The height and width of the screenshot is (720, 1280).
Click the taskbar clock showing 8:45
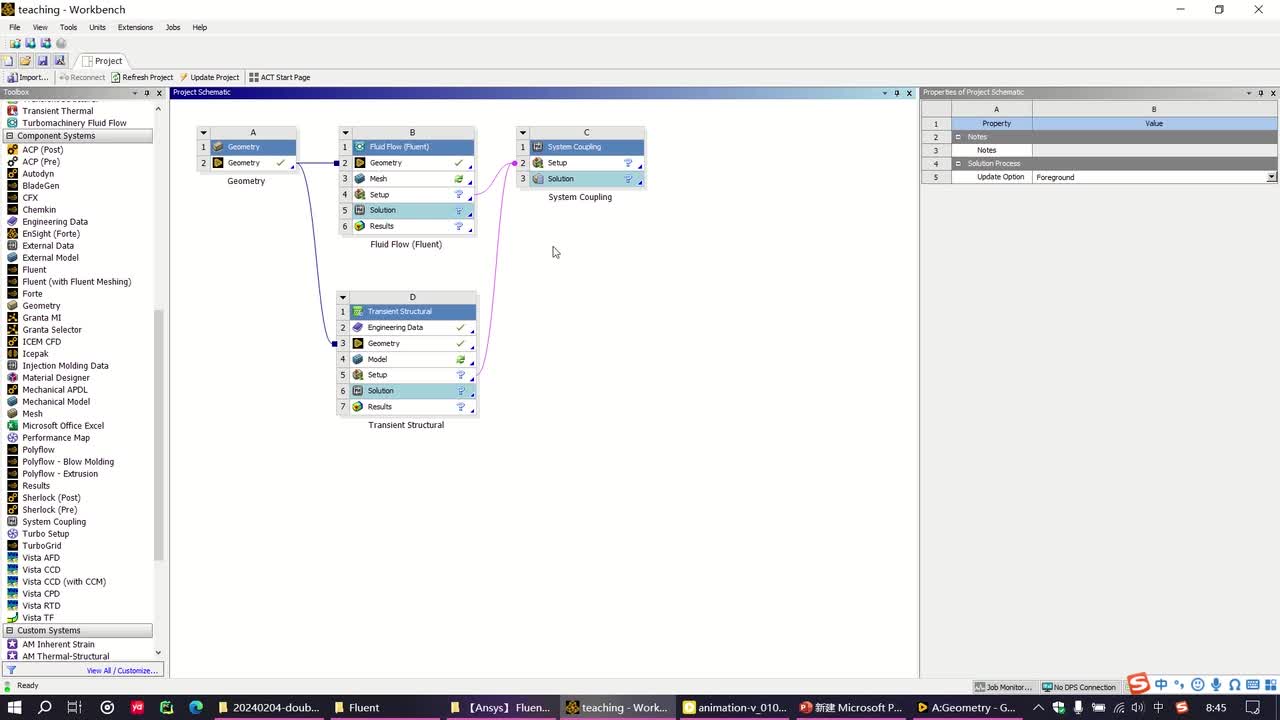pyautogui.click(x=1215, y=708)
